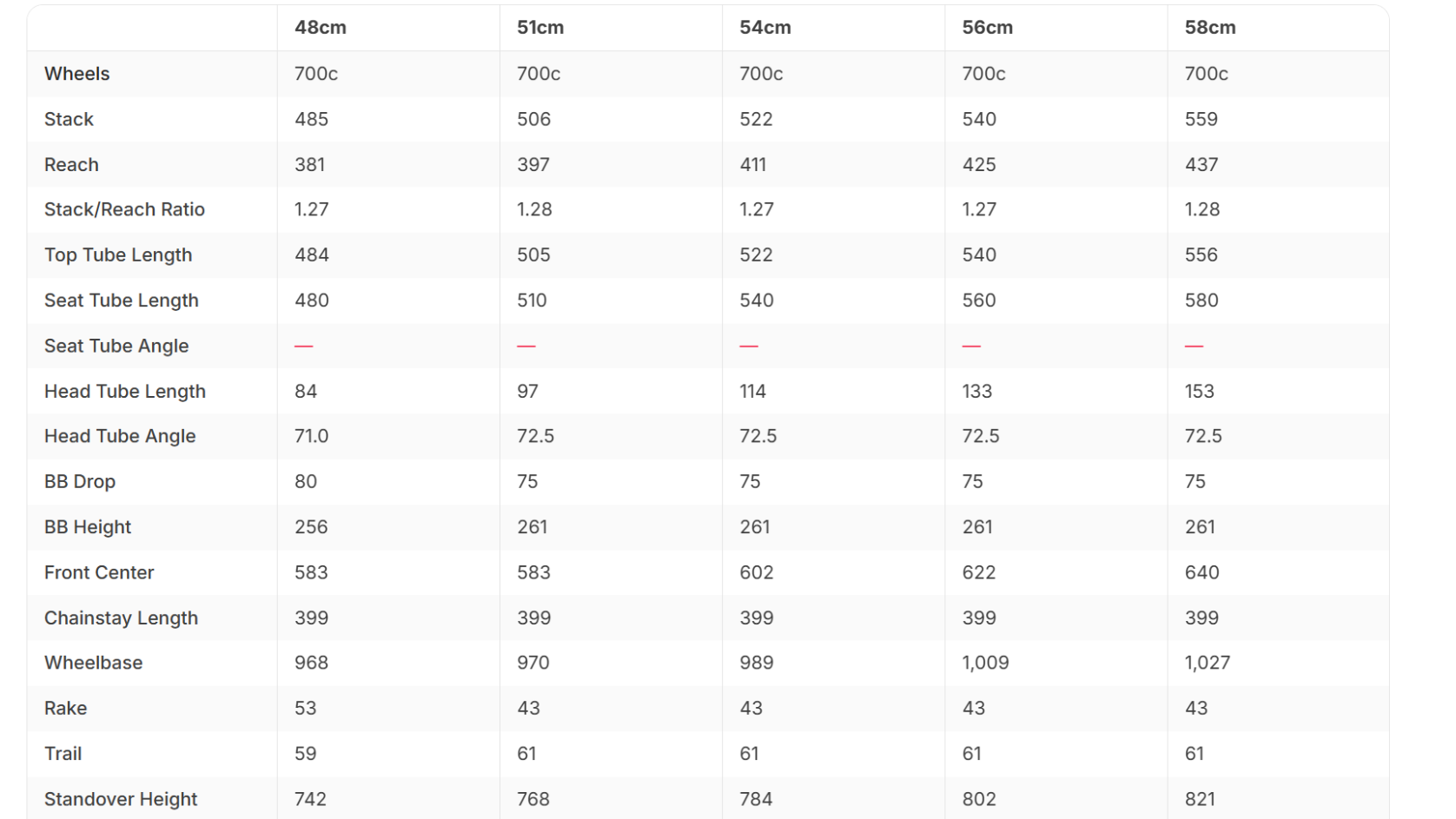The width and height of the screenshot is (1456, 819).
Task: Click the Wheels row label
Action: 77,74
